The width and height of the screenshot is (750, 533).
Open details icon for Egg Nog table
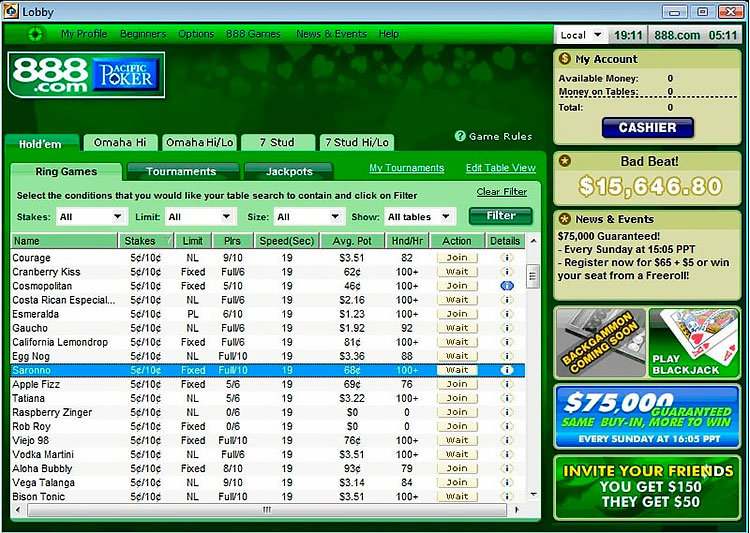(x=507, y=355)
